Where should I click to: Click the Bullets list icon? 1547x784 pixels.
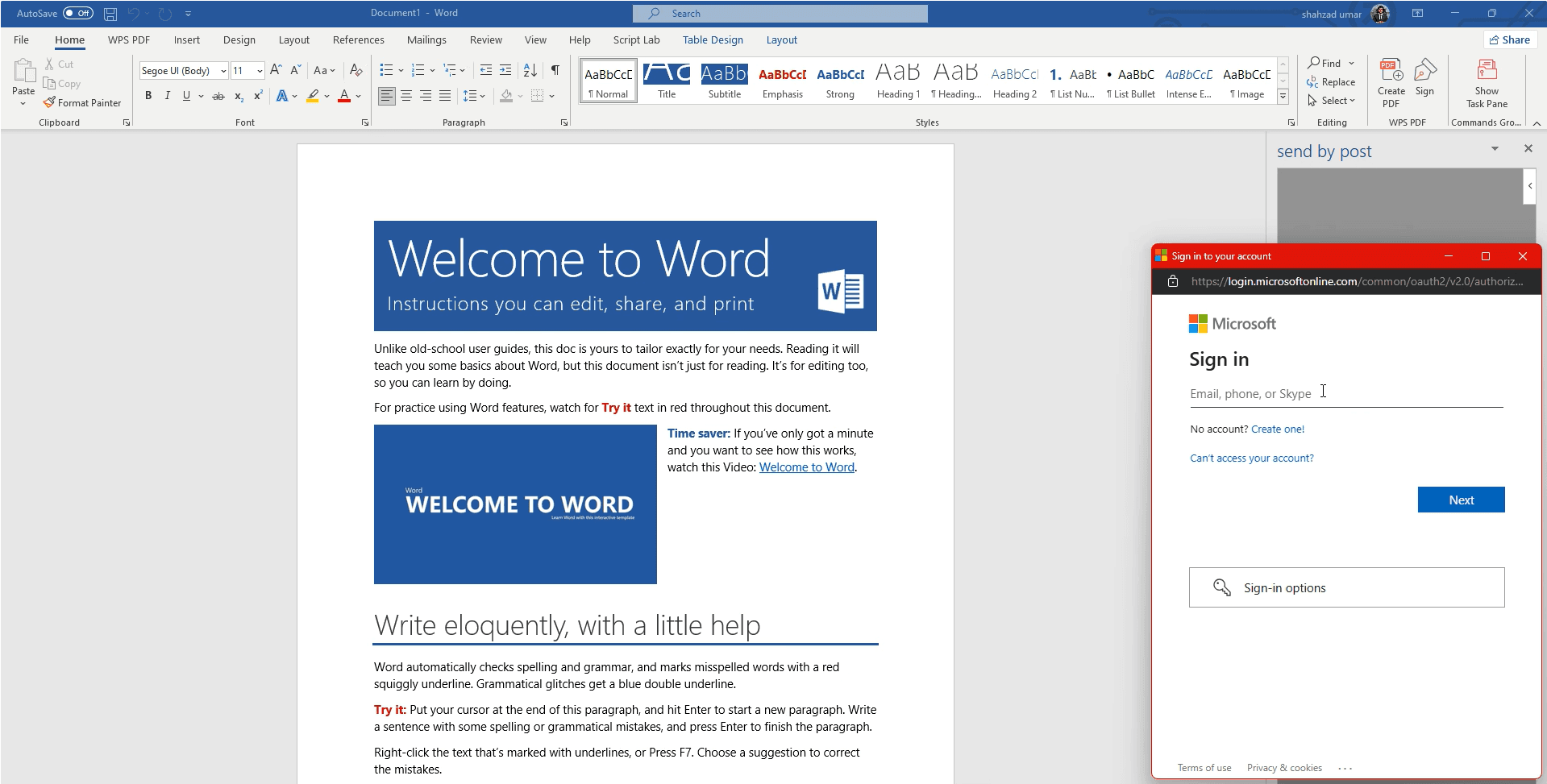pyautogui.click(x=386, y=71)
